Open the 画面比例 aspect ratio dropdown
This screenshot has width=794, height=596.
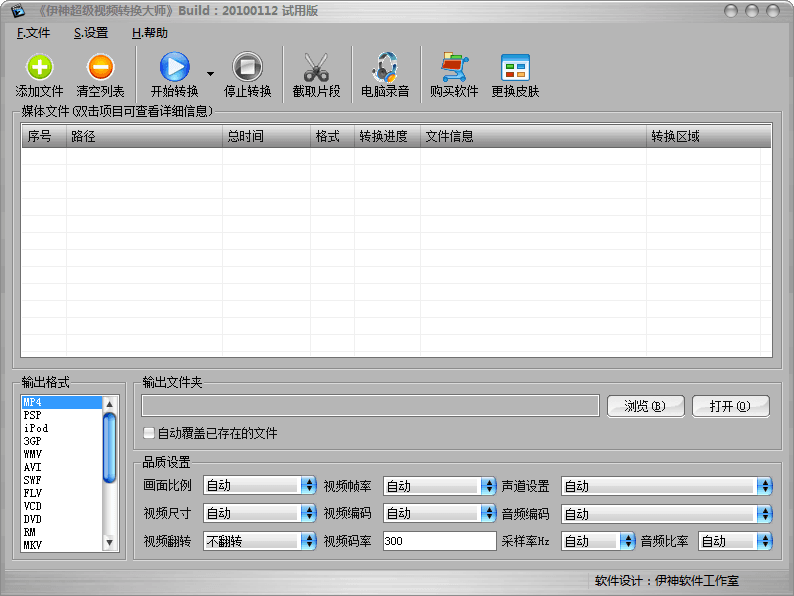pyautogui.click(x=259, y=486)
